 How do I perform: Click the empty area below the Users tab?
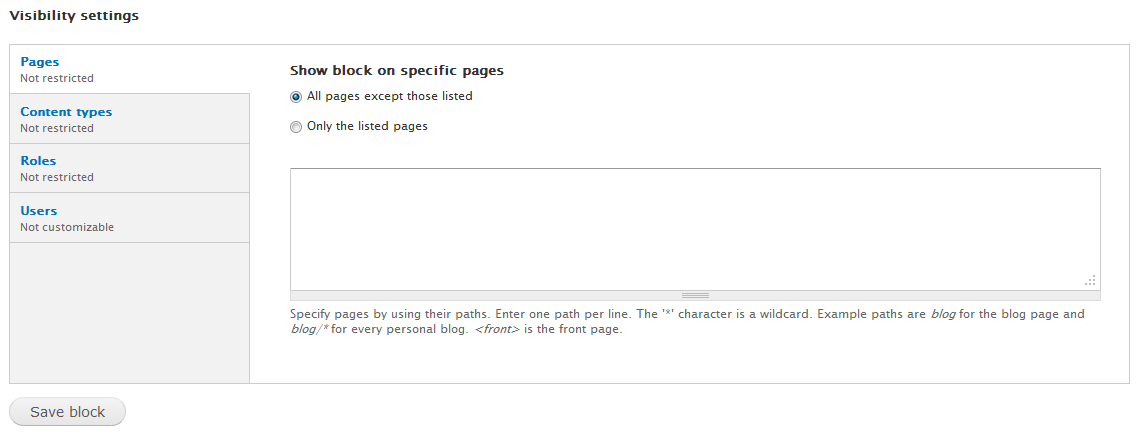point(129,312)
